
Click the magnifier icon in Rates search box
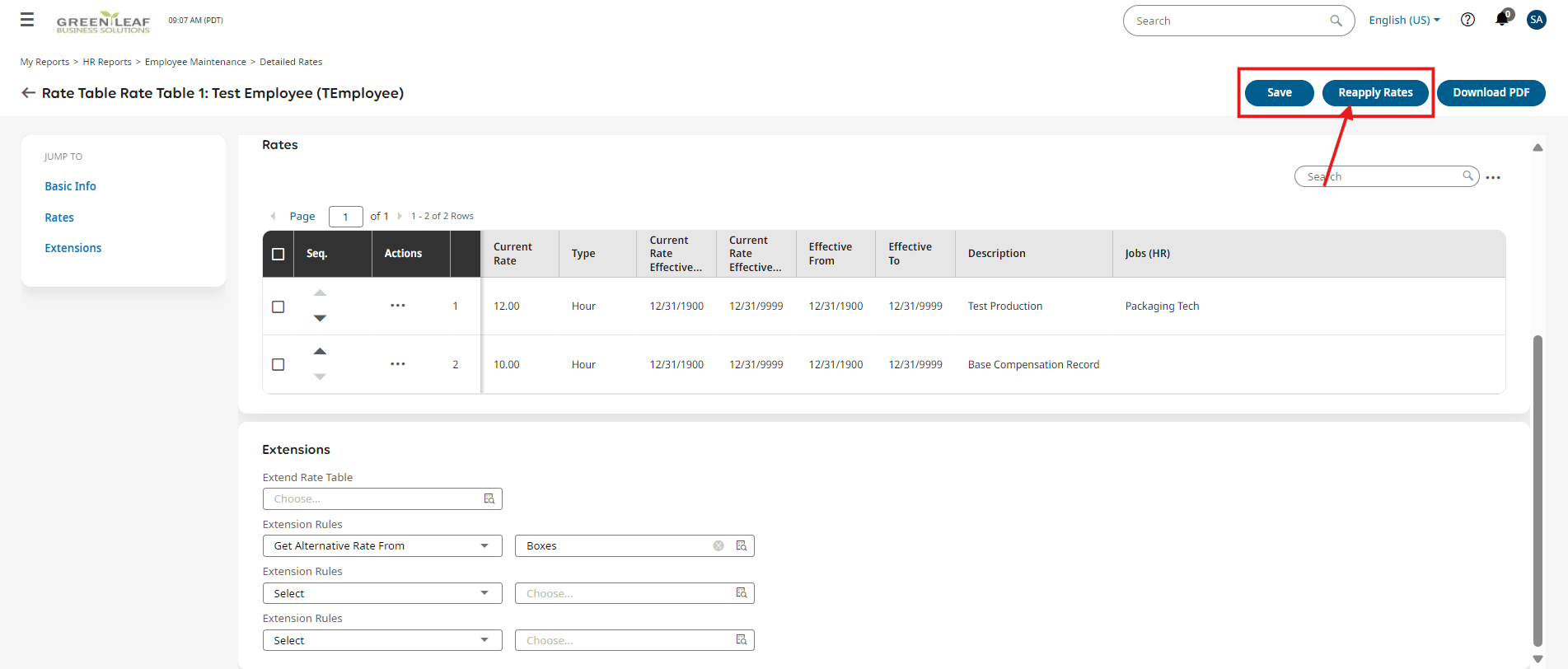point(1467,175)
